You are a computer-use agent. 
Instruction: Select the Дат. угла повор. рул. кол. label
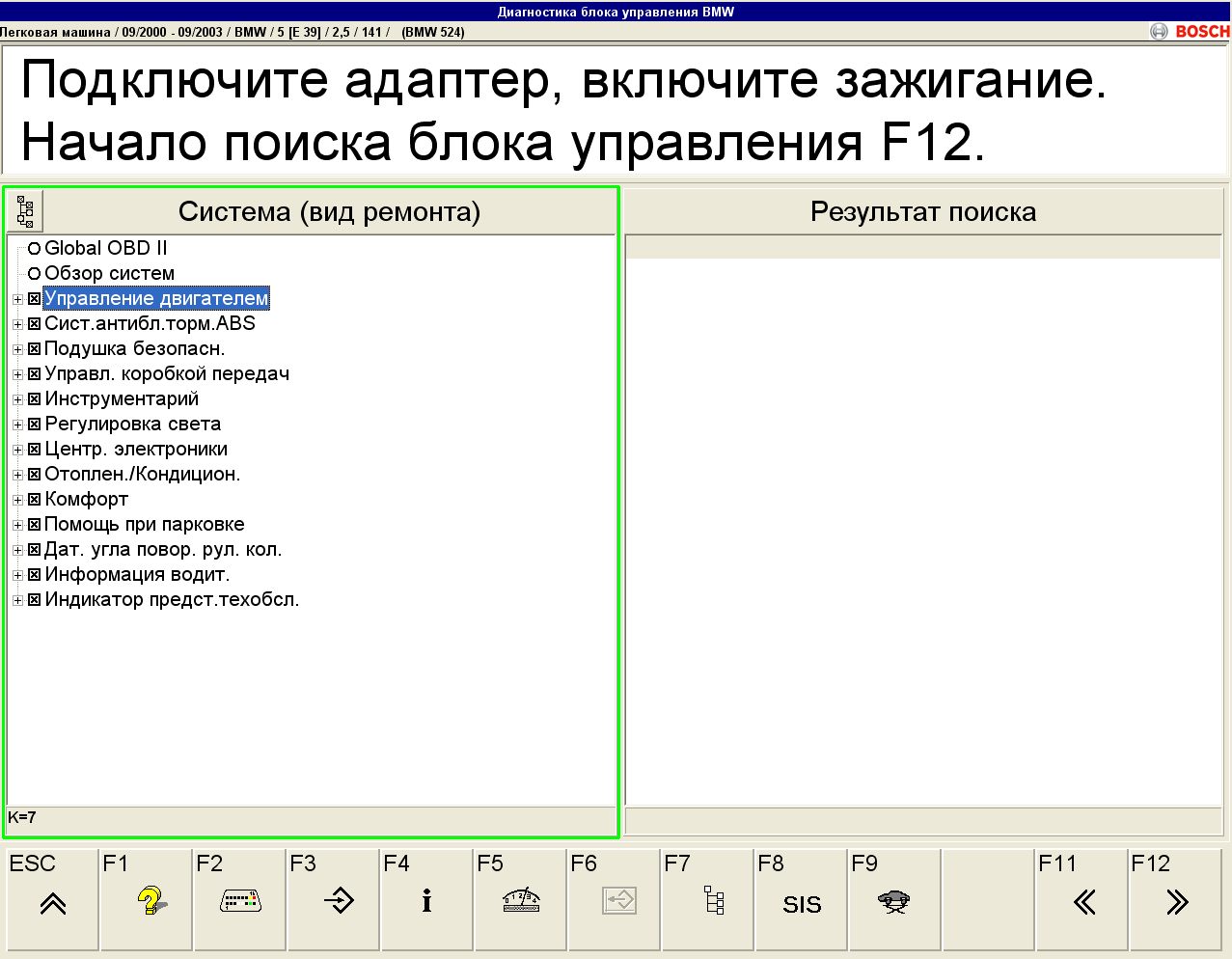(x=163, y=550)
